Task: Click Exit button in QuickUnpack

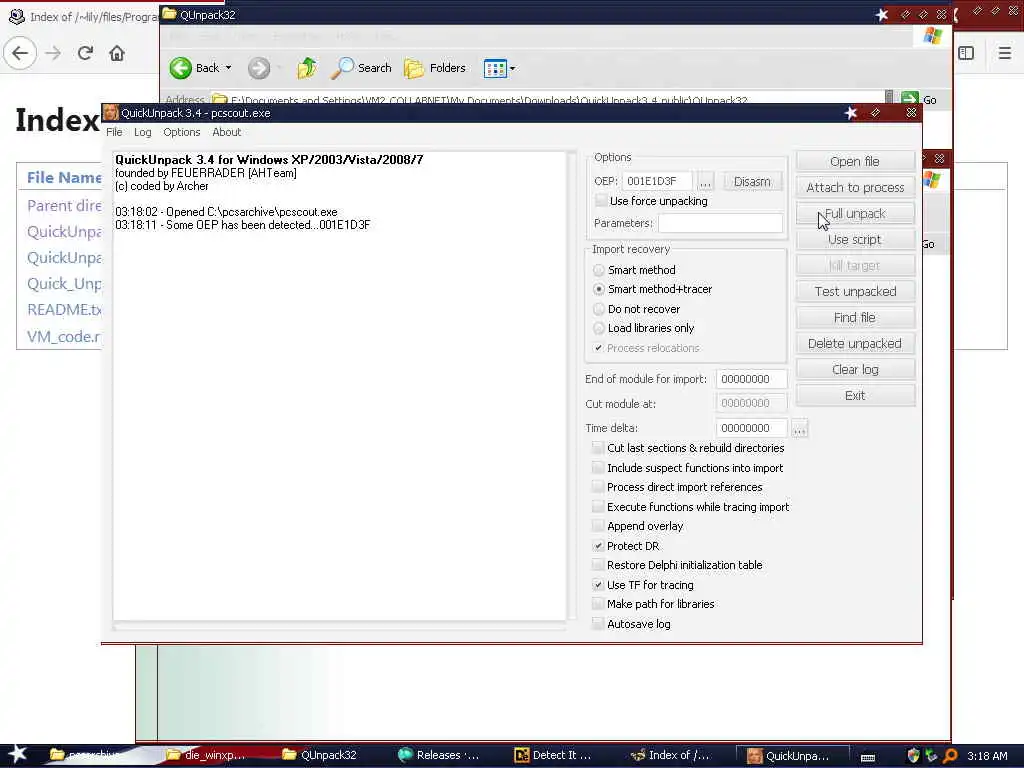Action: pos(855,396)
